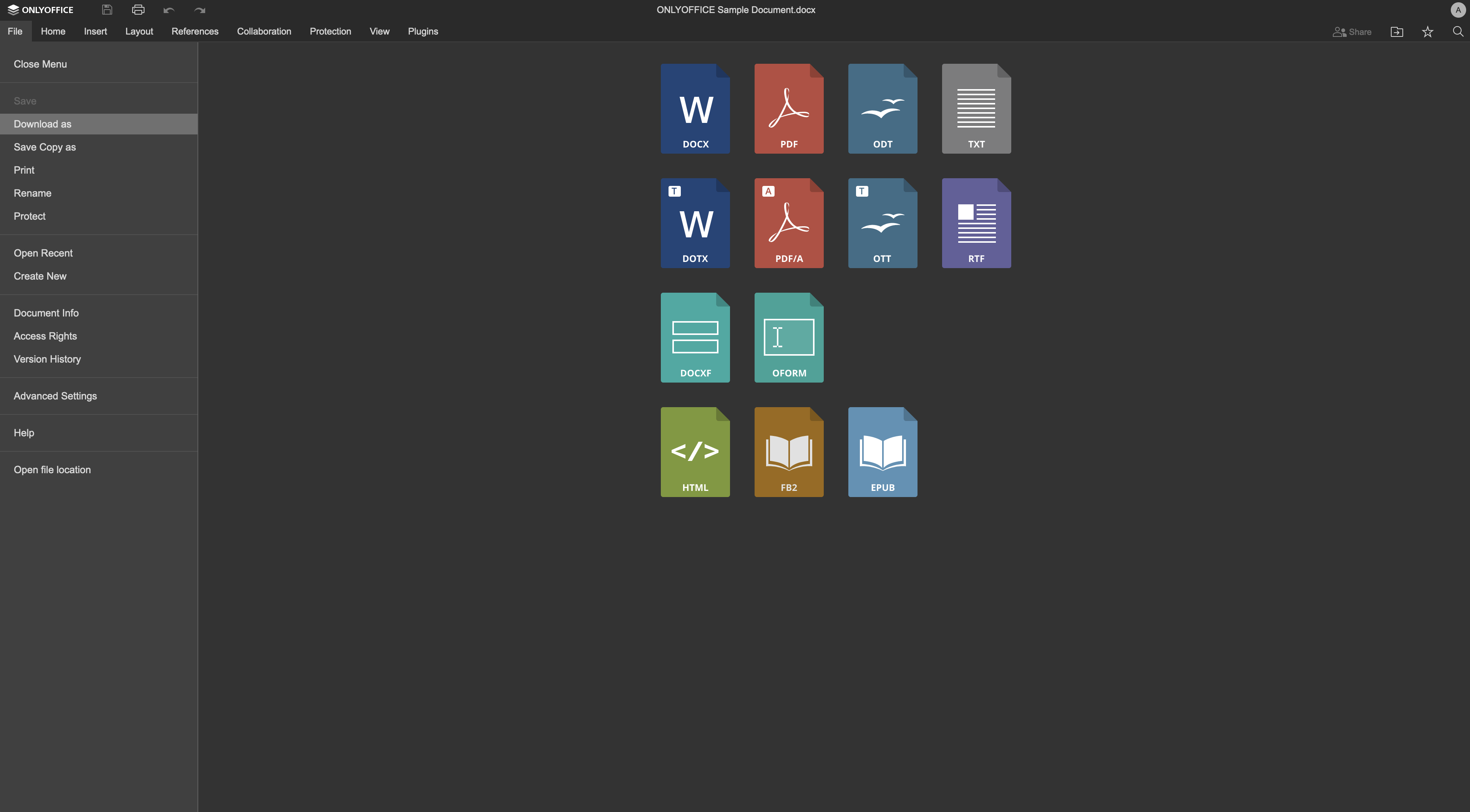Mark document as favorite with star
The height and width of the screenshot is (812, 1470).
click(1428, 32)
